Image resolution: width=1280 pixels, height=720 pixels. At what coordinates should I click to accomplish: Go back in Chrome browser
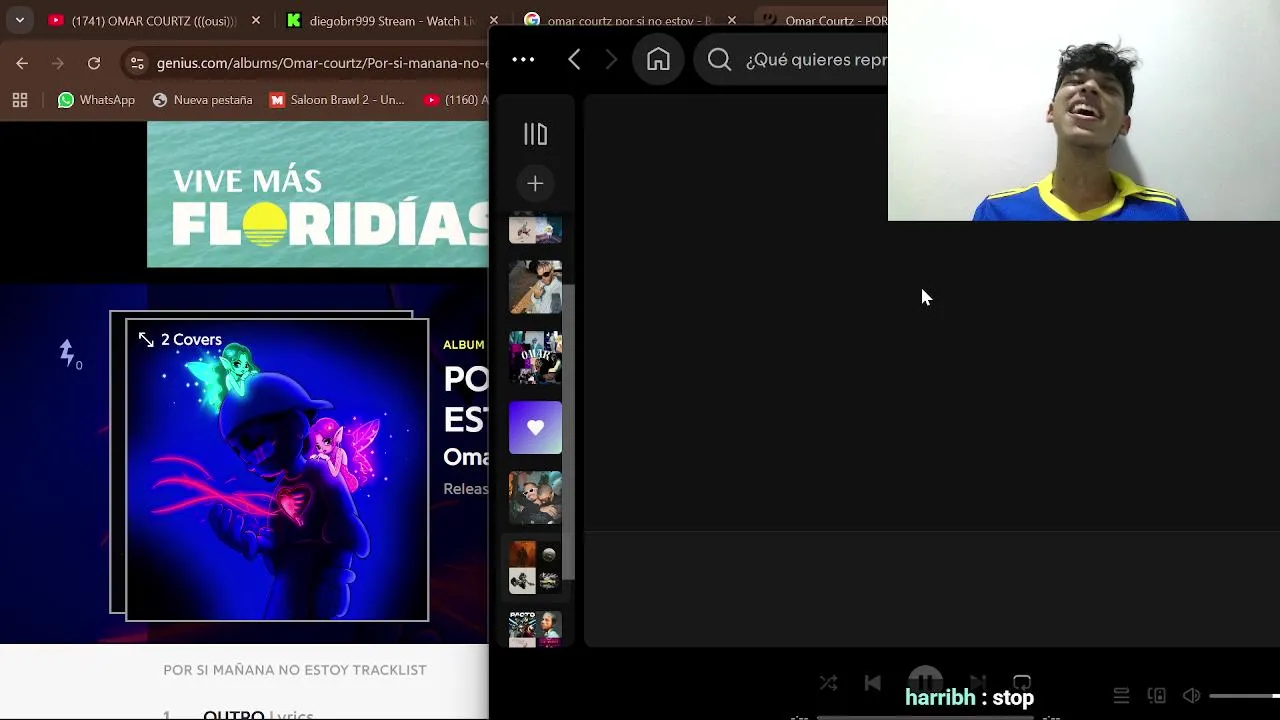coord(22,63)
